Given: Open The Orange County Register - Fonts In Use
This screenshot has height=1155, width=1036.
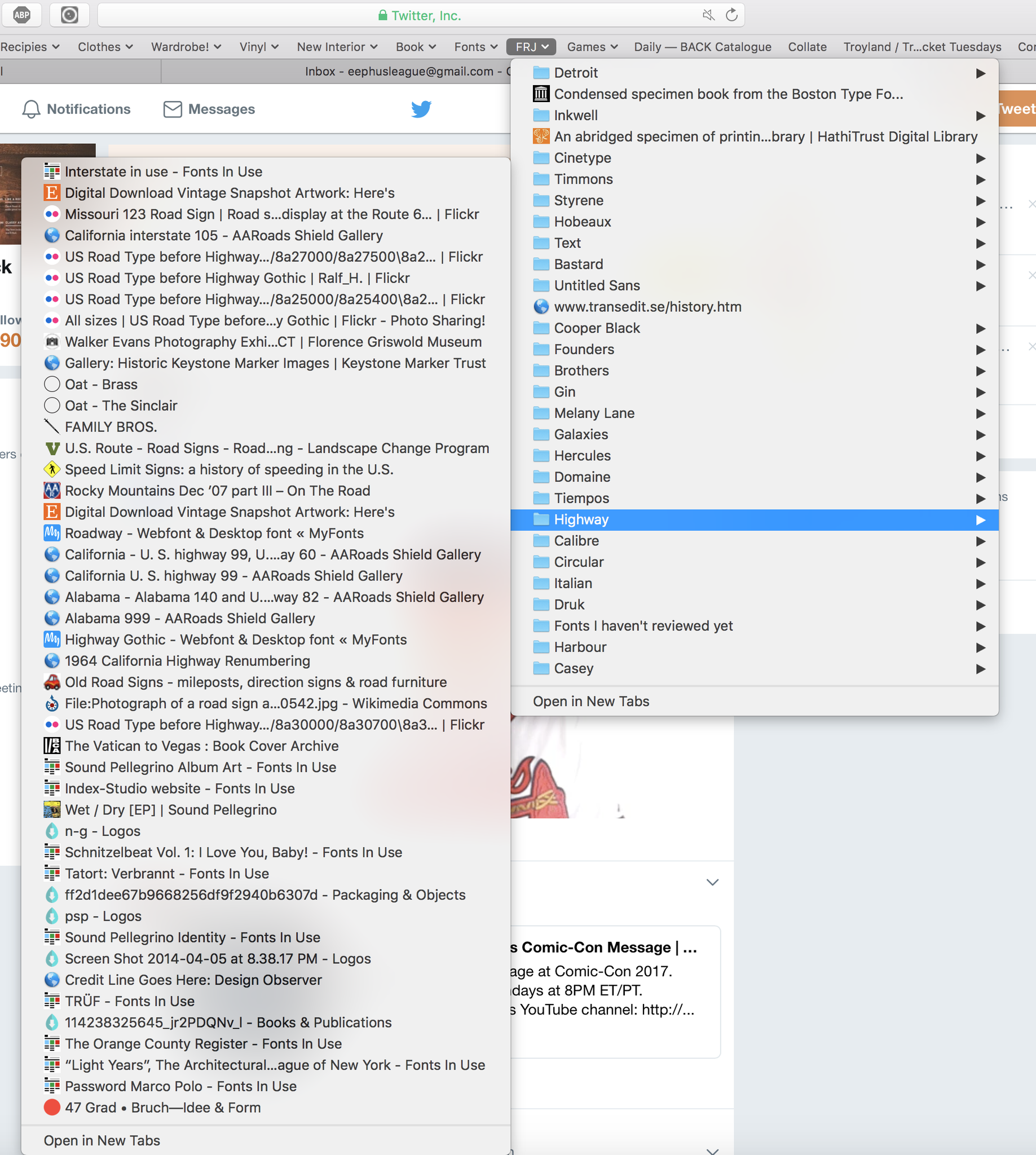Looking at the screenshot, I should click(266, 1043).
